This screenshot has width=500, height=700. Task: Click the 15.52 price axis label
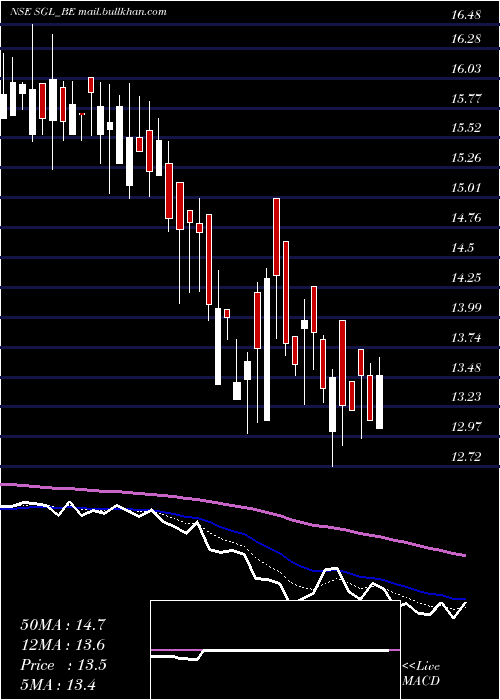click(x=466, y=128)
